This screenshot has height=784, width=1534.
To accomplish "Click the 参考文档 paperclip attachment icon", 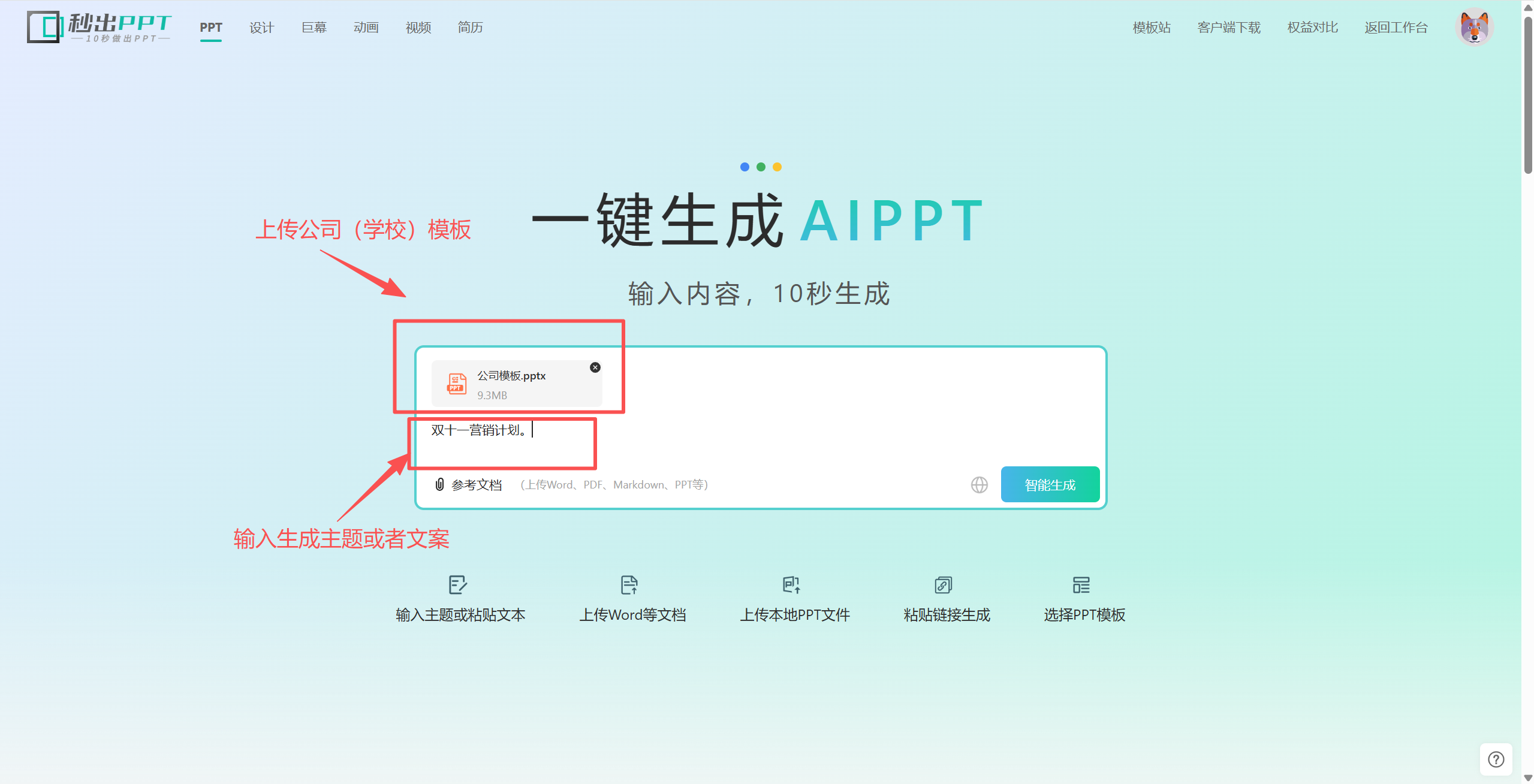I will (x=439, y=484).
